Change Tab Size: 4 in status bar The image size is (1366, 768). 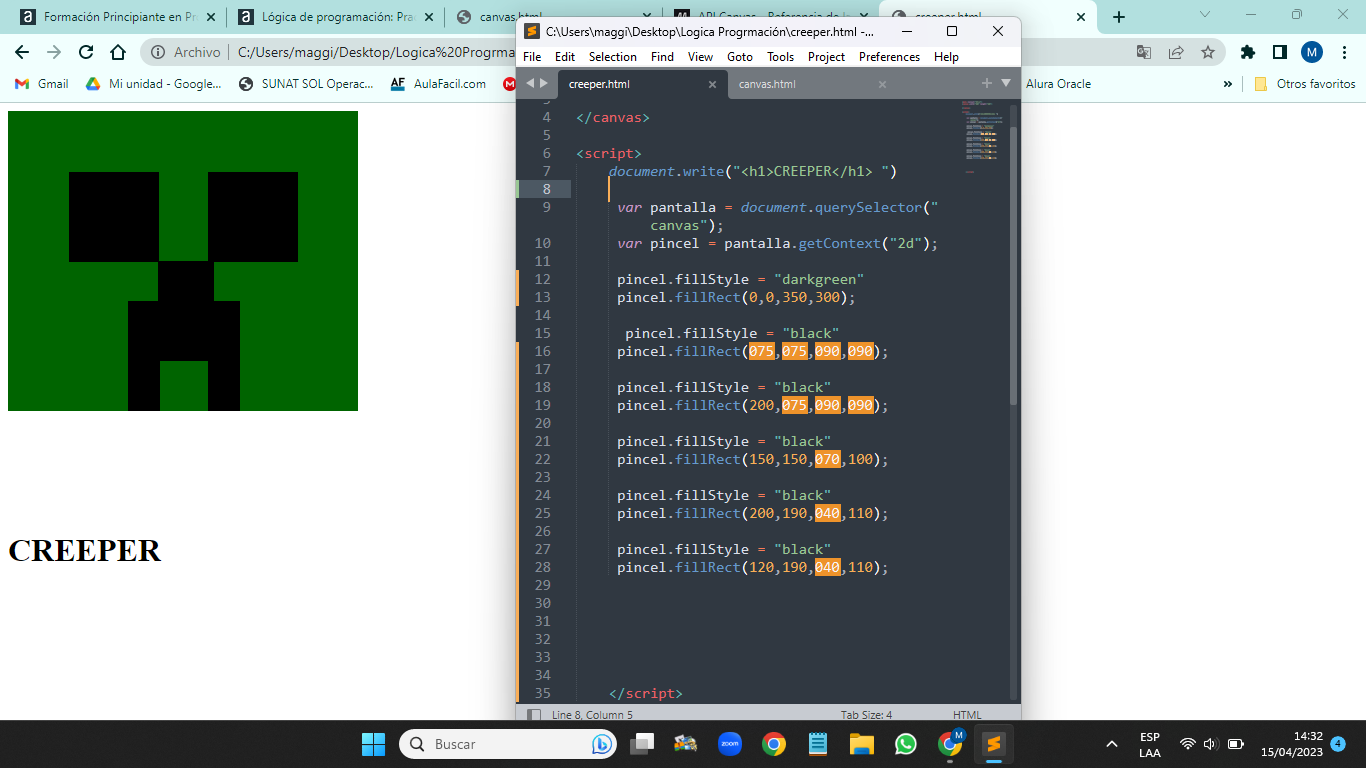point(866,714)
